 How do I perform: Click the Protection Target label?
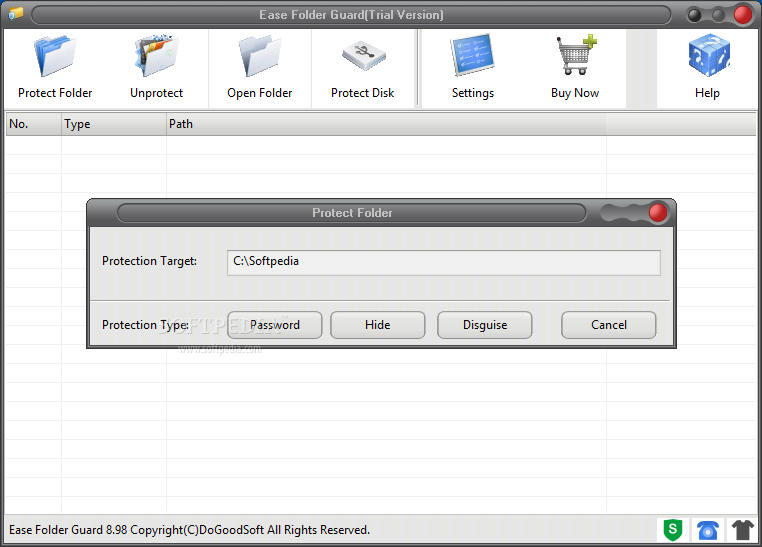(149, 261)
